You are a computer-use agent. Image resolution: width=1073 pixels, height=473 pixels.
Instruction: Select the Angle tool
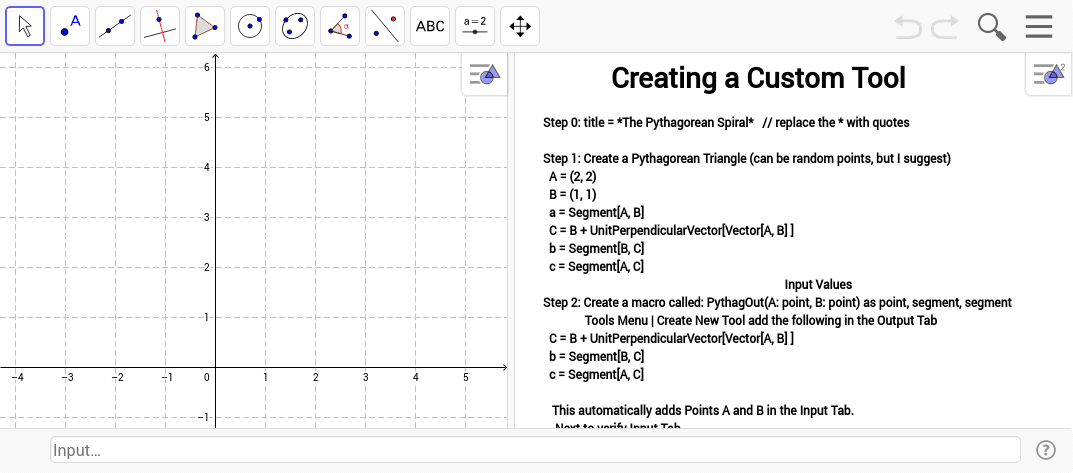[340, 27]
